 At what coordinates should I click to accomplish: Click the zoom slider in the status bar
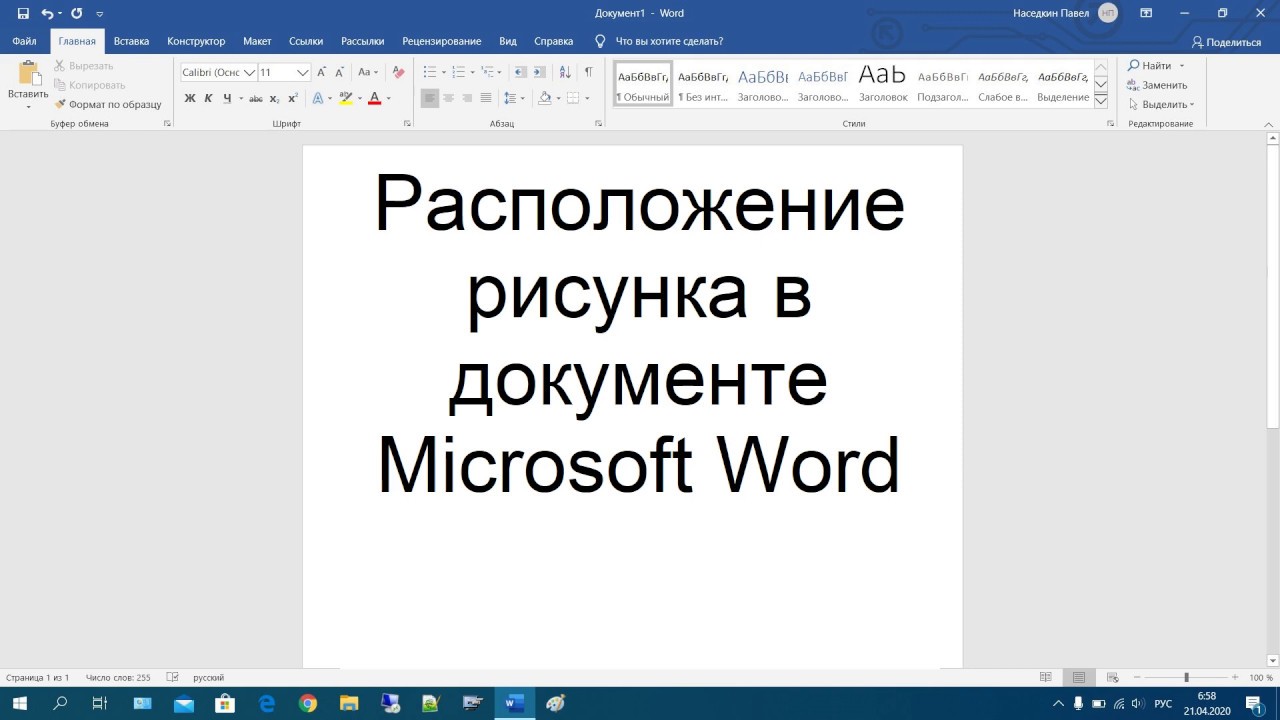pyautogui.click(x=1185, y=677)
